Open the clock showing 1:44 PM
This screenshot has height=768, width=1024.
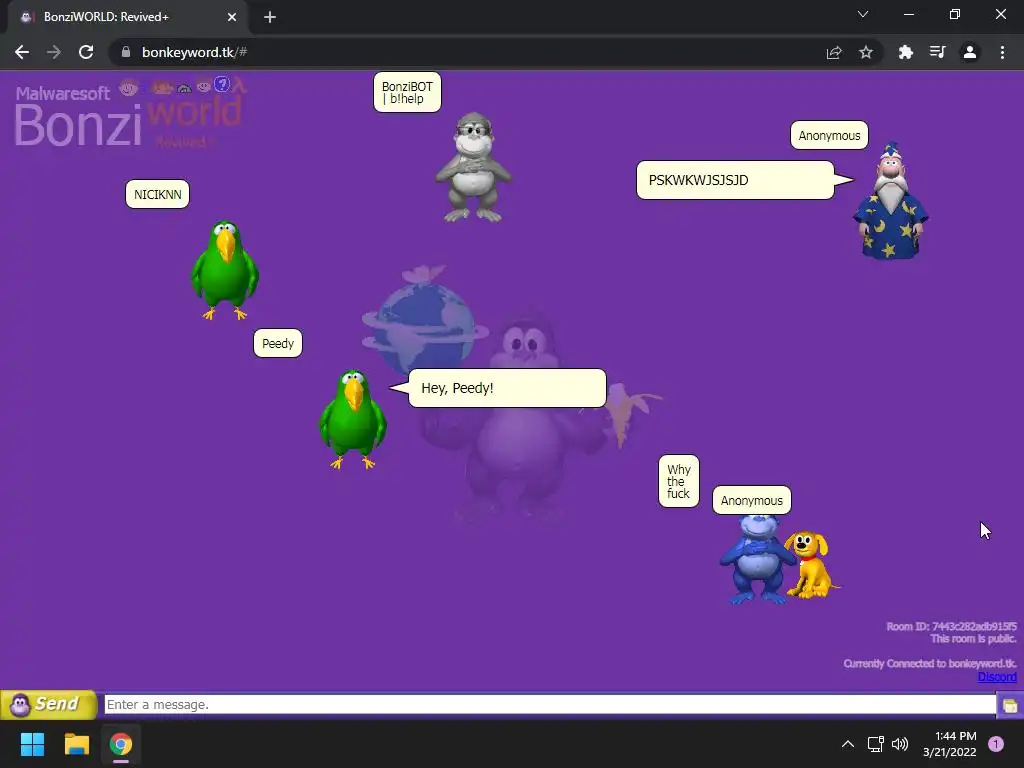click(x=950, y=744)
